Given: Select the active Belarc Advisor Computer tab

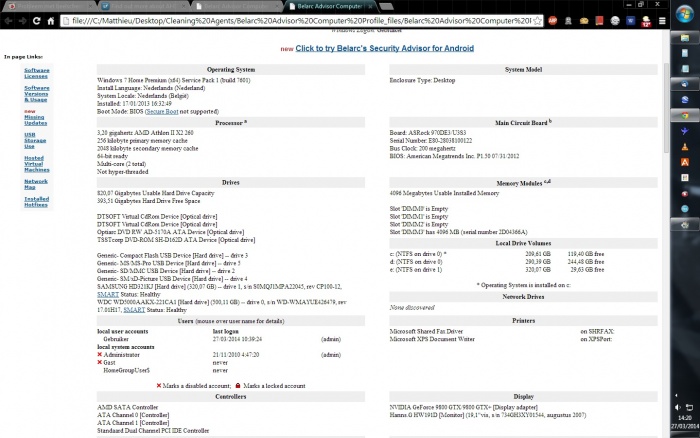Looking at the screenshot, I should [x=330, y=6].
